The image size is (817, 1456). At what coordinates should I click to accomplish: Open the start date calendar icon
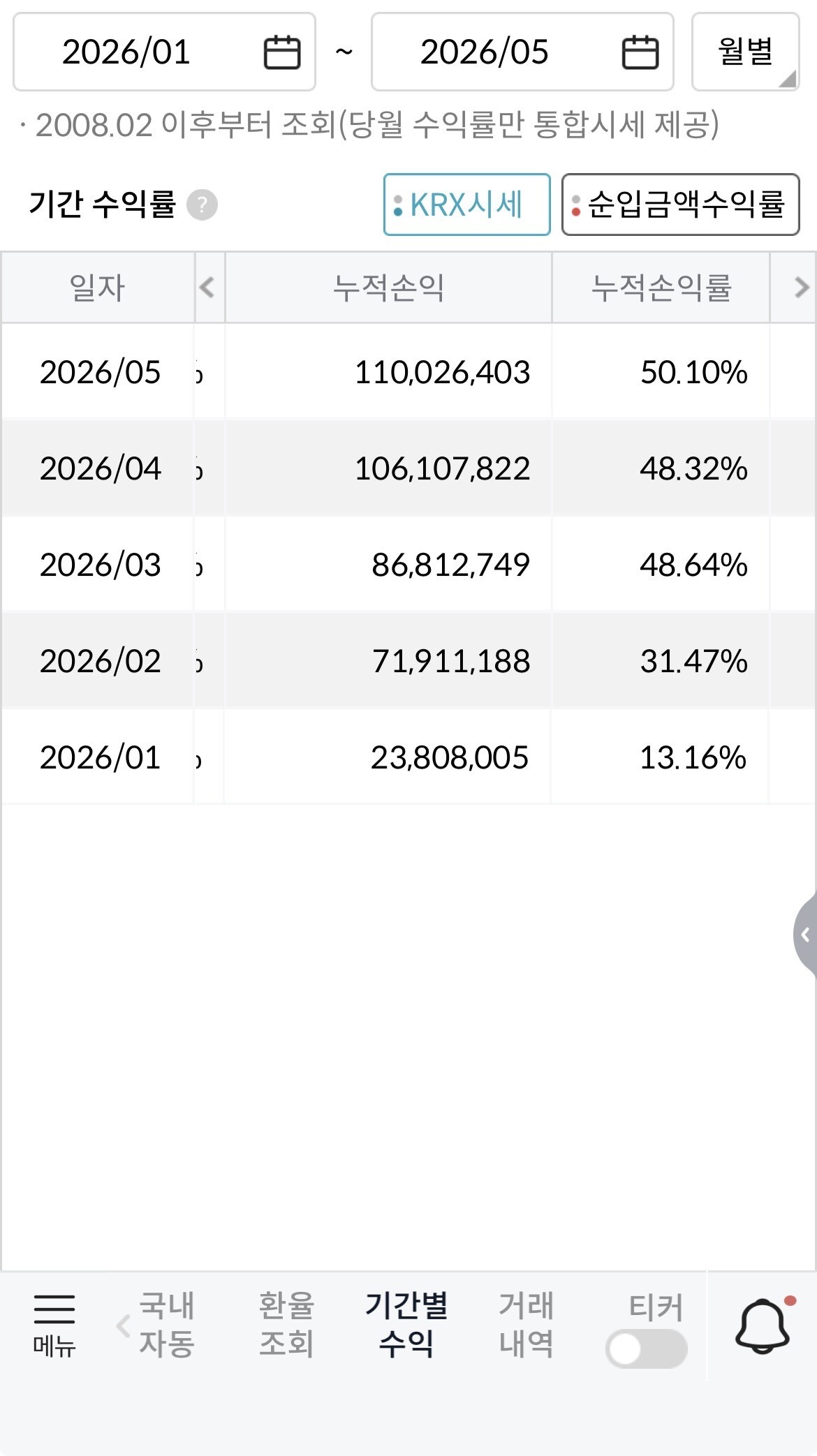(282, 52)
